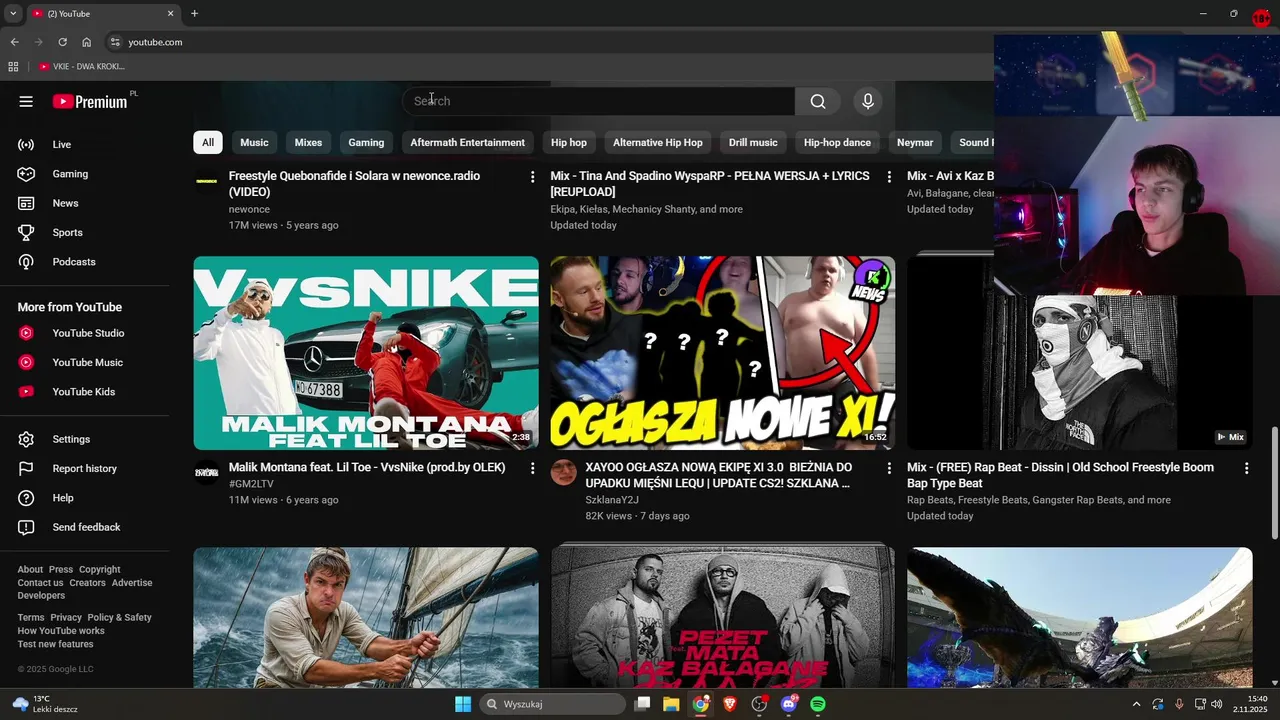
Task: Open the Podcasts sidebar icon
Action: point(26,262)
